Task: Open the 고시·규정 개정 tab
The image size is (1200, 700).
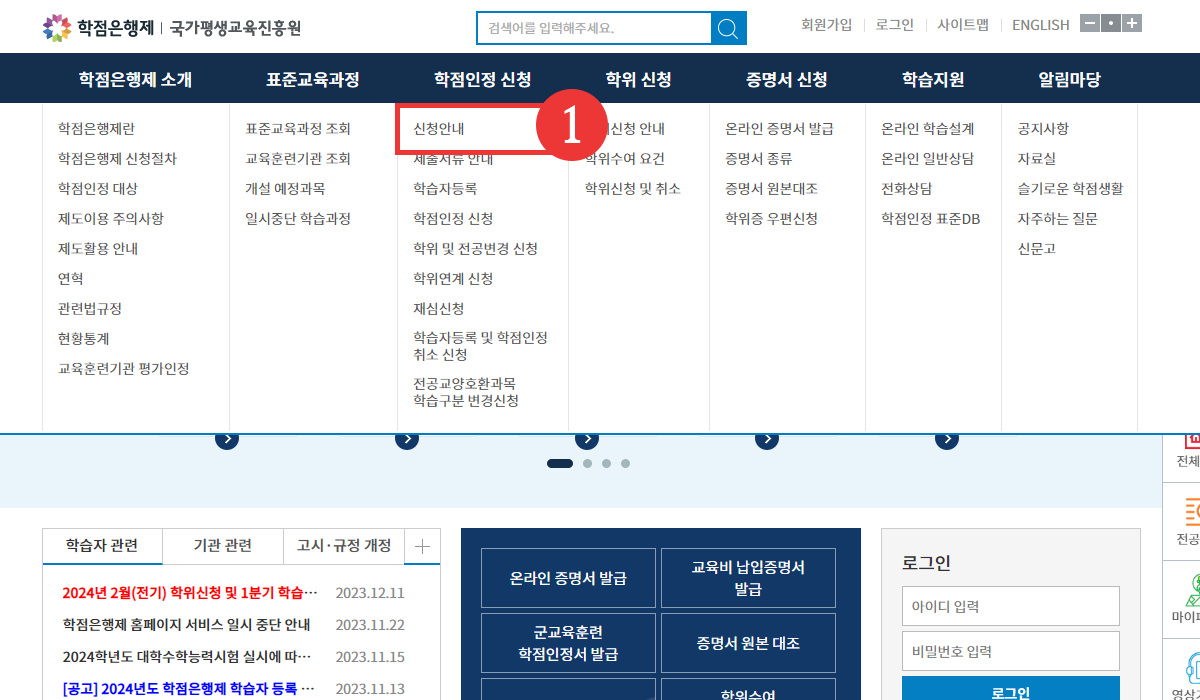Action: click(344, 546)
